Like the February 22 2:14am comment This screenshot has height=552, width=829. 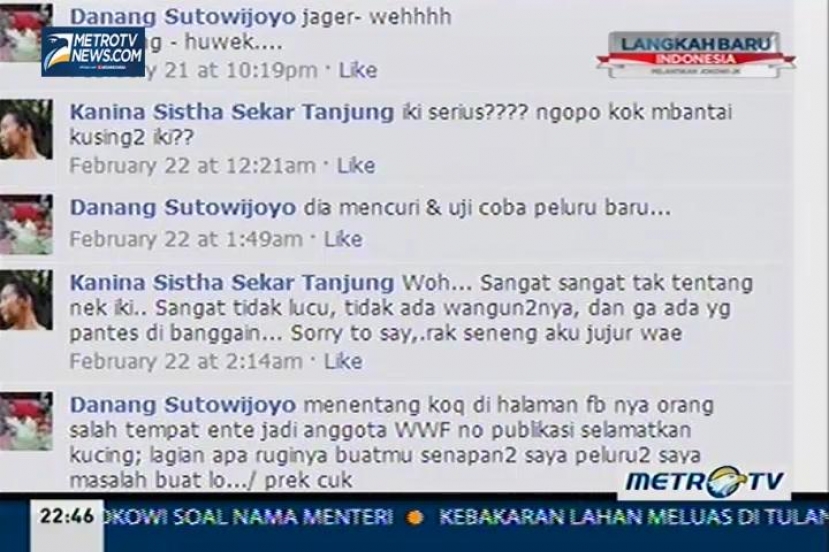[343, 361]
